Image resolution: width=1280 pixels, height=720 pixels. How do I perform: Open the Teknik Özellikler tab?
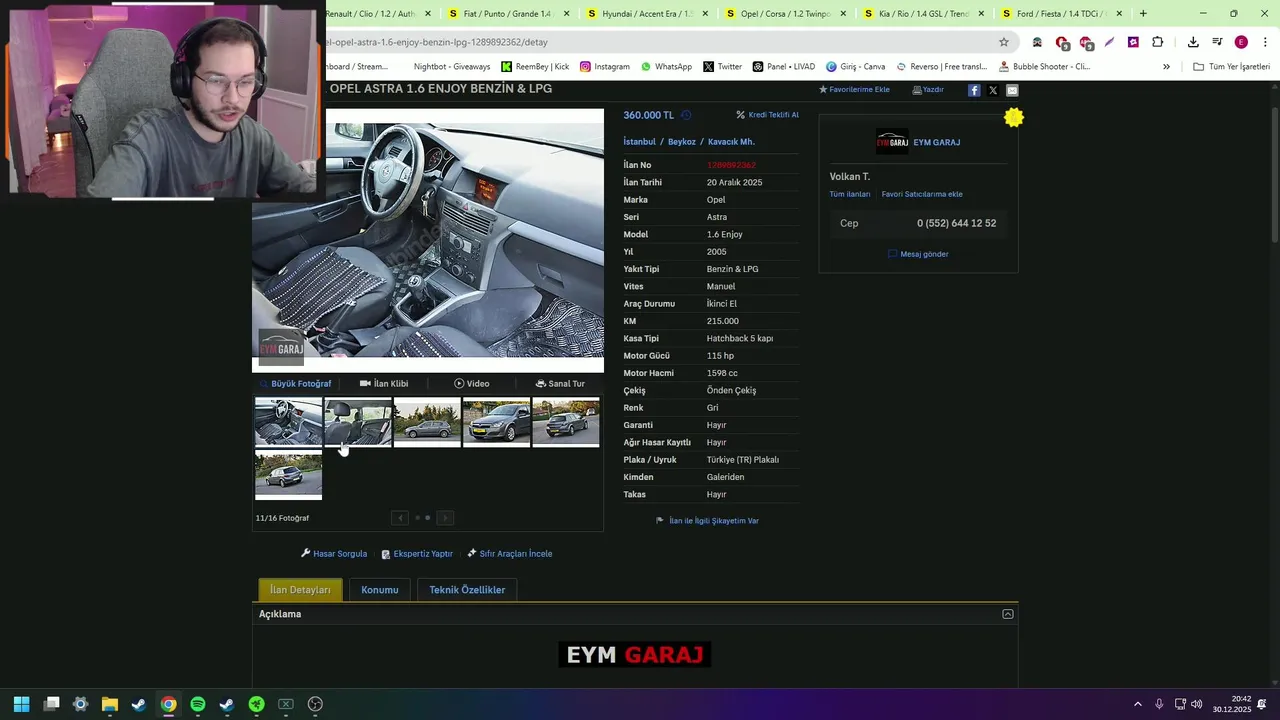[x=467, y=590]
